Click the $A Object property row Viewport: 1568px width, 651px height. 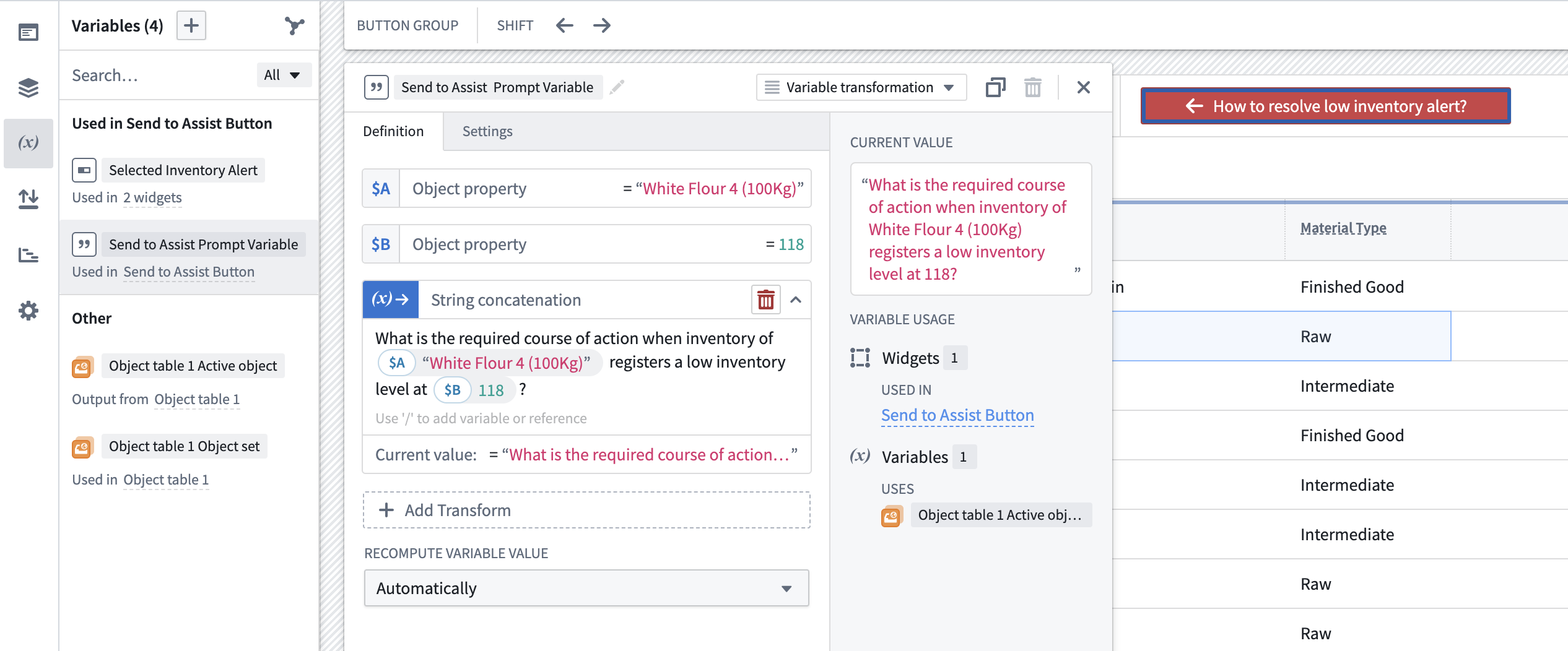point(586,188)
